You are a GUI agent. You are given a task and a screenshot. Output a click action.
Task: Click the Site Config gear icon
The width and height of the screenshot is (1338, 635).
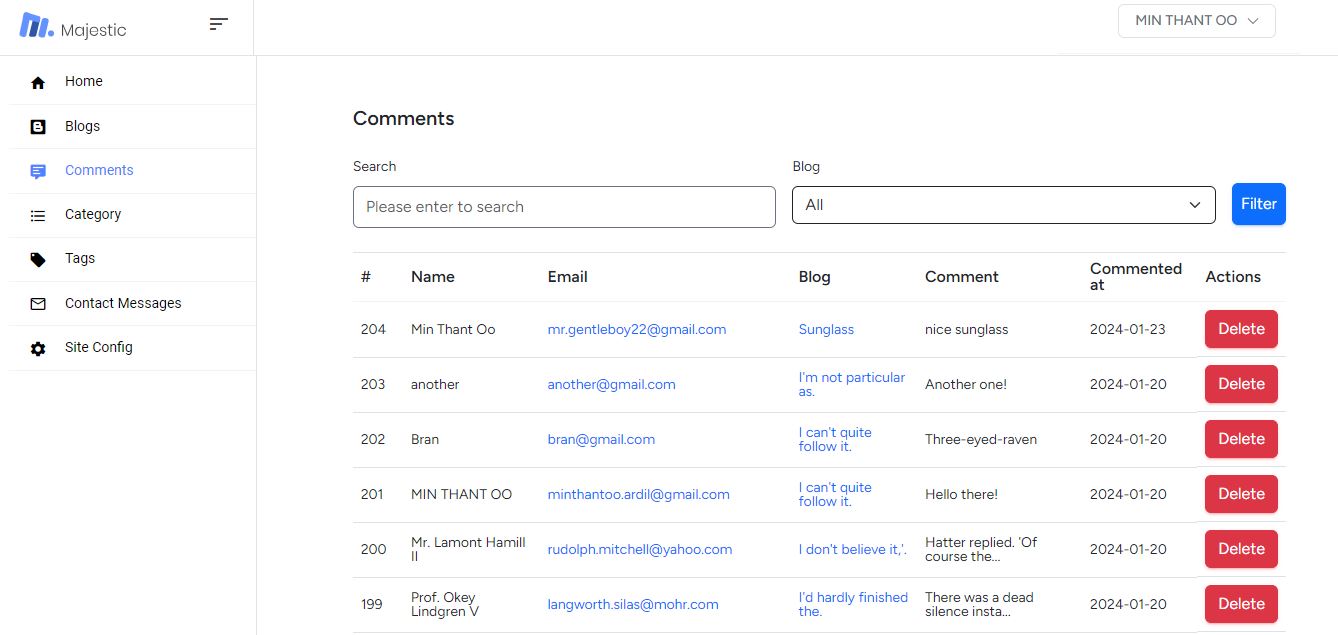(38, 348)
